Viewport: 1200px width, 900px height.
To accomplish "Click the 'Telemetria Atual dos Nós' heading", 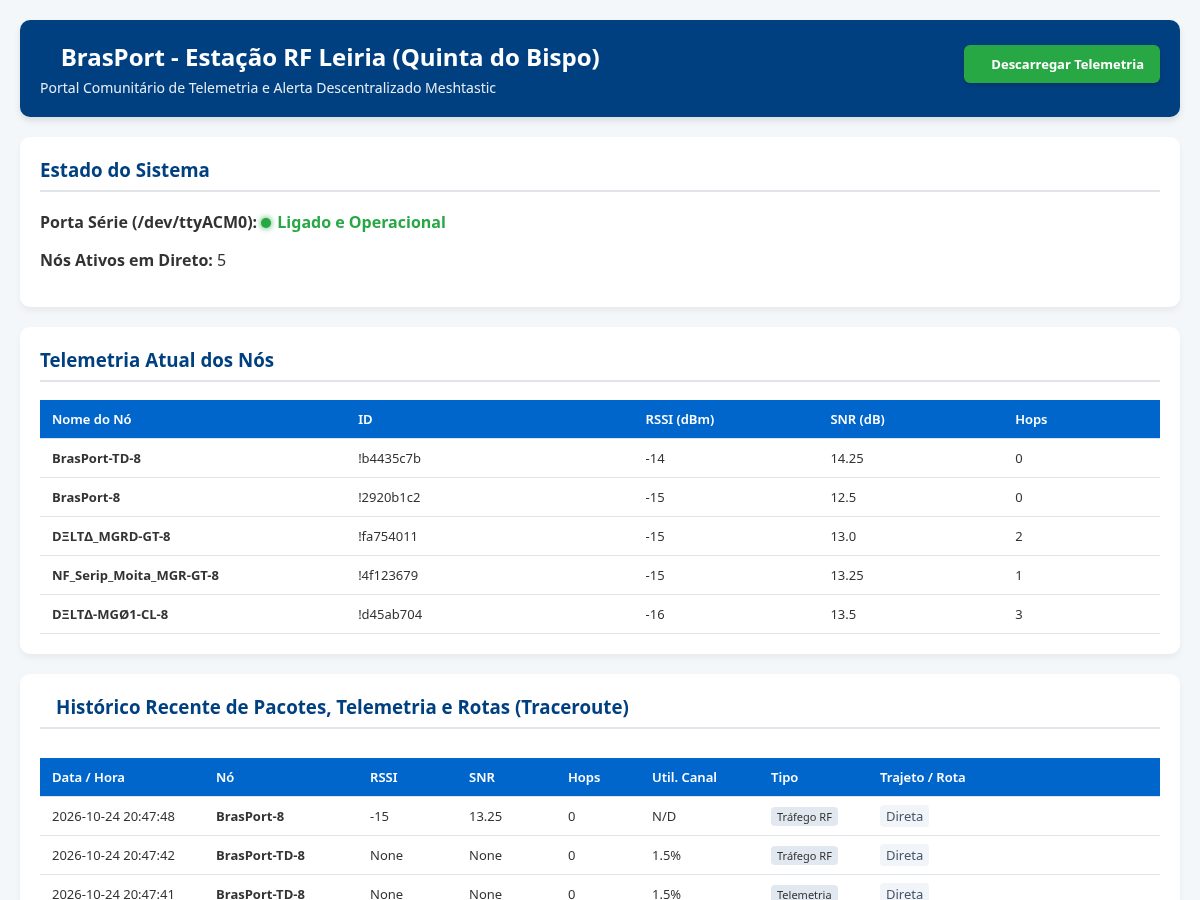I will pyautogui.click(x=157, y=360).
